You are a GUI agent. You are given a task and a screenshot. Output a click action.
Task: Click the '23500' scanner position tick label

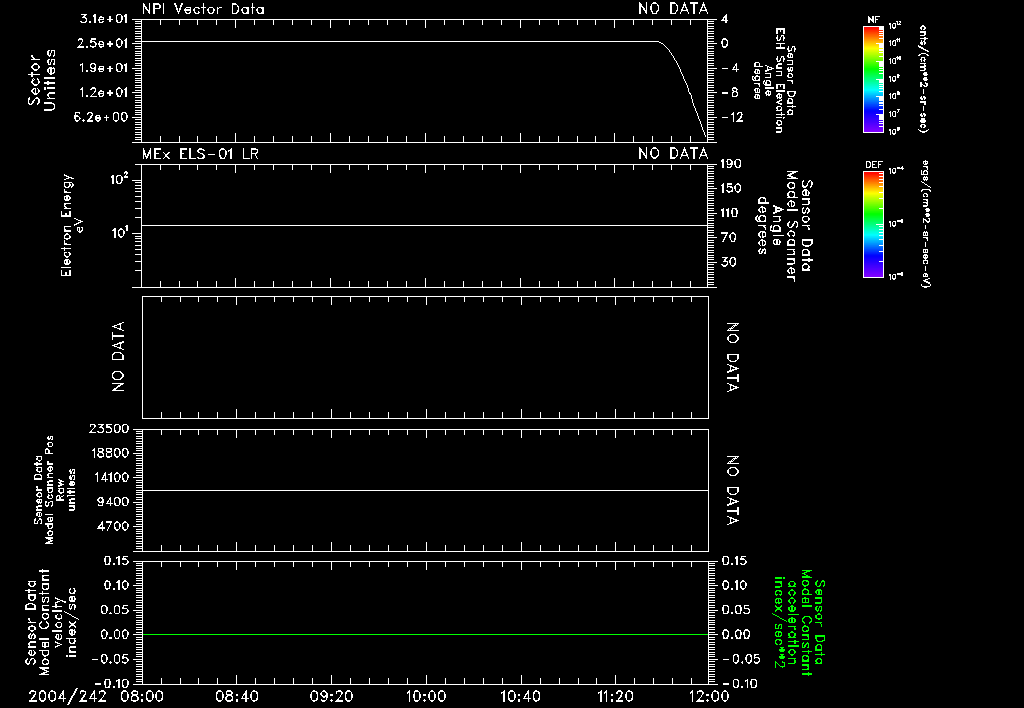click(108, 428)
